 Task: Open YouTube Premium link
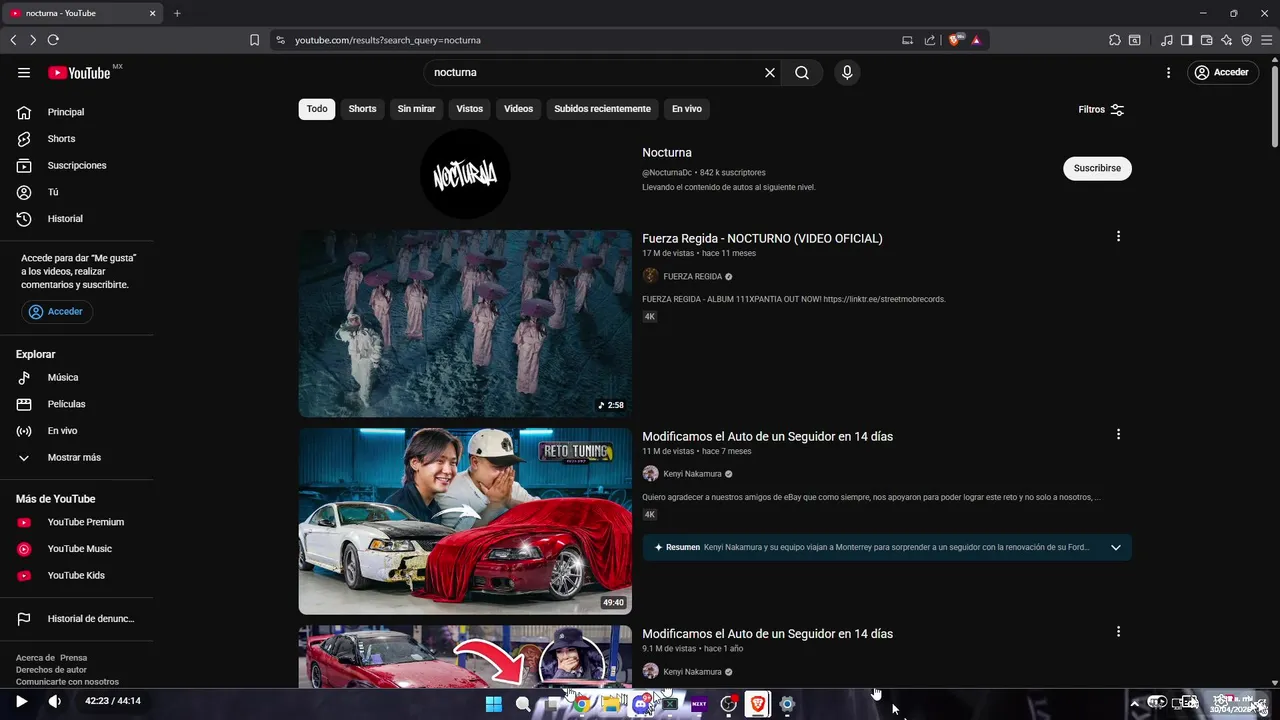pos(85,522)
